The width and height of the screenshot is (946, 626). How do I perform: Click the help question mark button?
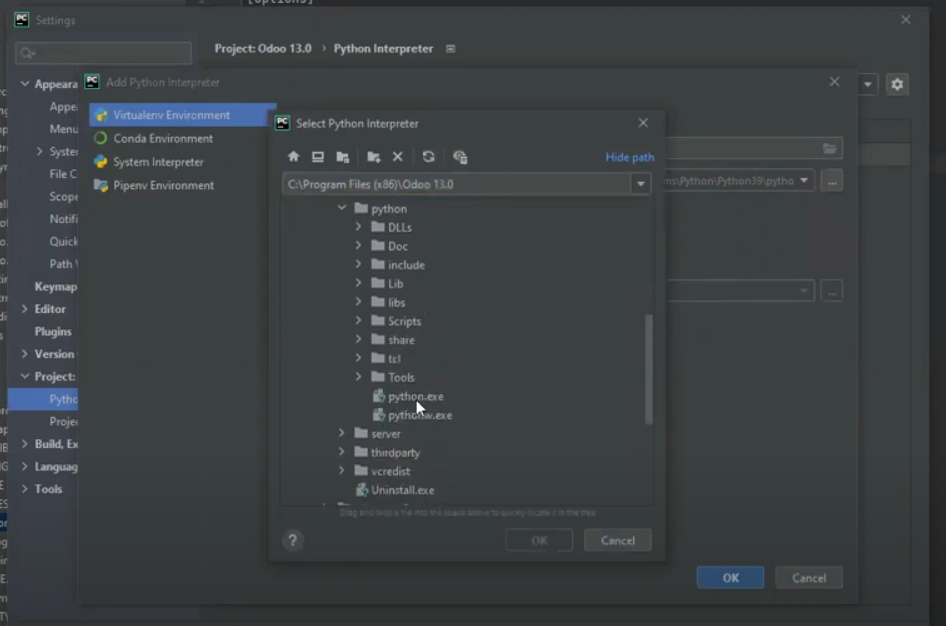[293, 540]
